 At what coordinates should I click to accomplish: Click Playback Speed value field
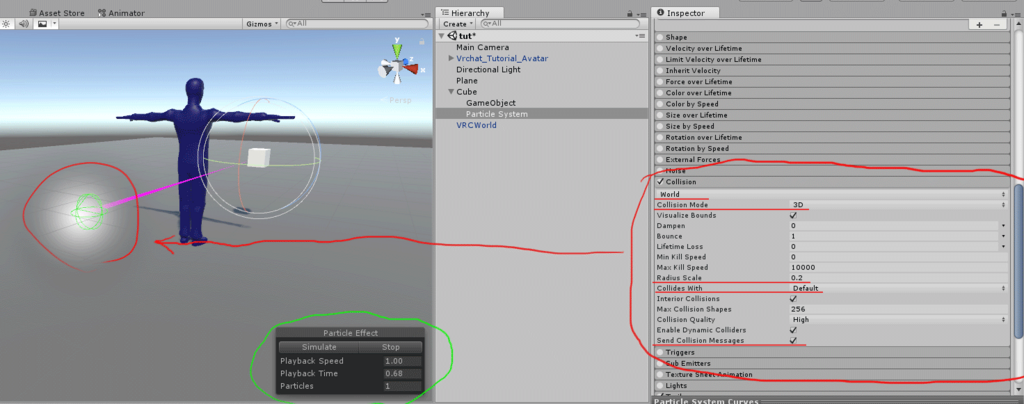pyautogui.click(x=402, y=361)
